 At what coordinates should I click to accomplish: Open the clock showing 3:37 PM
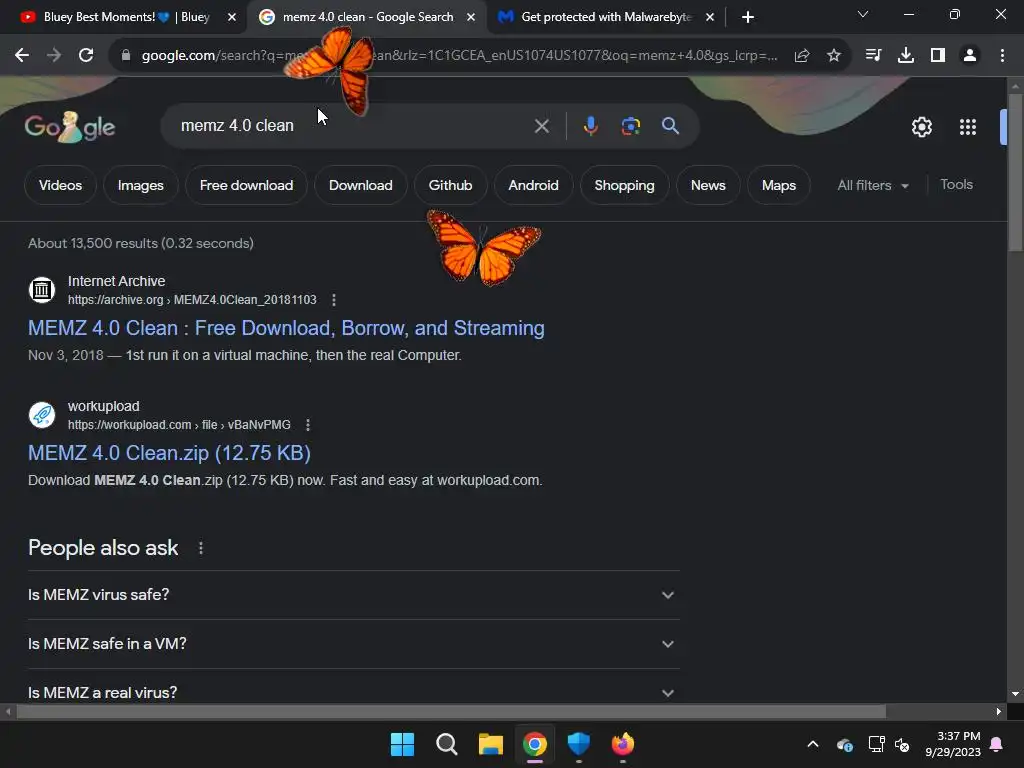(953, 744)
